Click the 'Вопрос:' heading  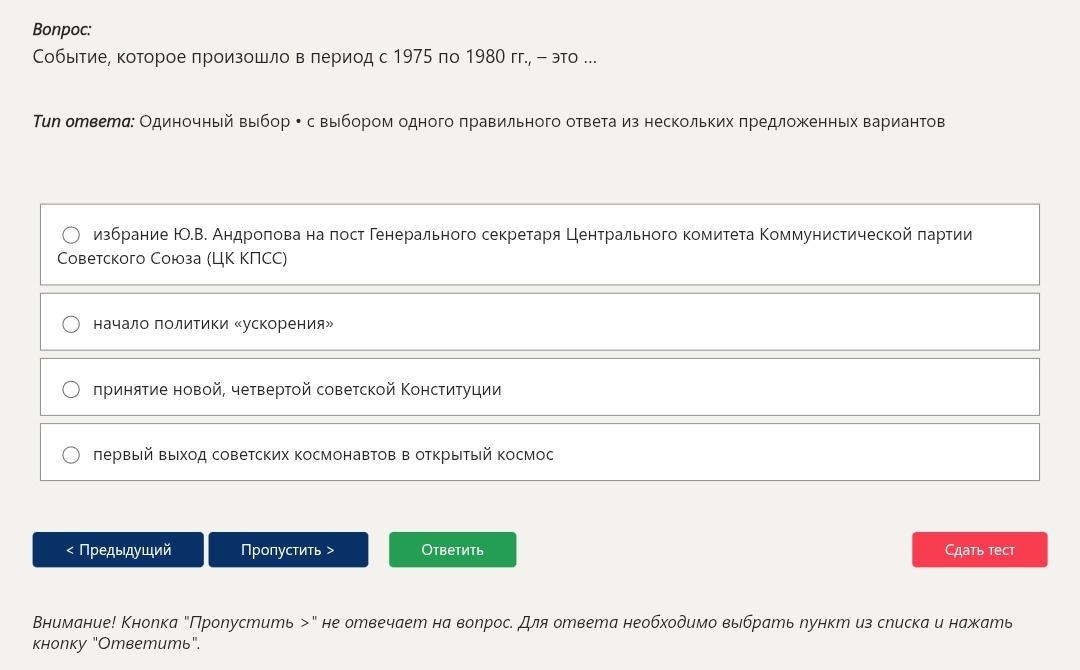pyautogui.click(x=62, y=29)
